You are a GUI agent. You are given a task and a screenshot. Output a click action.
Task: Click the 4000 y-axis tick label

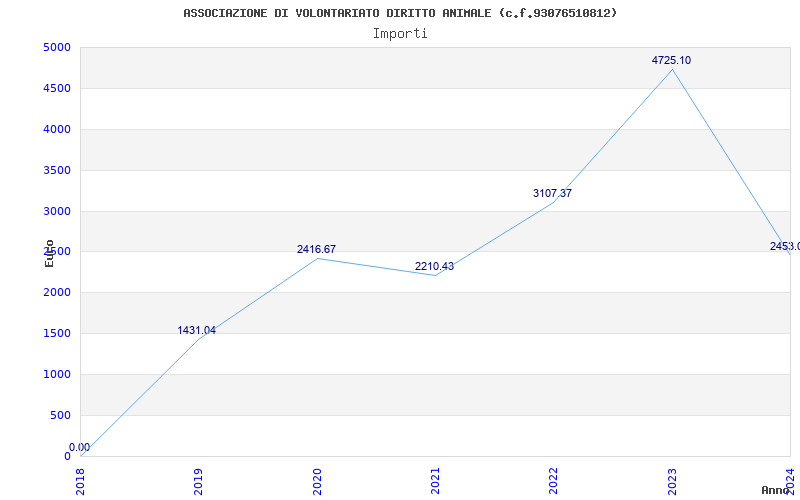tap(57, 129)
